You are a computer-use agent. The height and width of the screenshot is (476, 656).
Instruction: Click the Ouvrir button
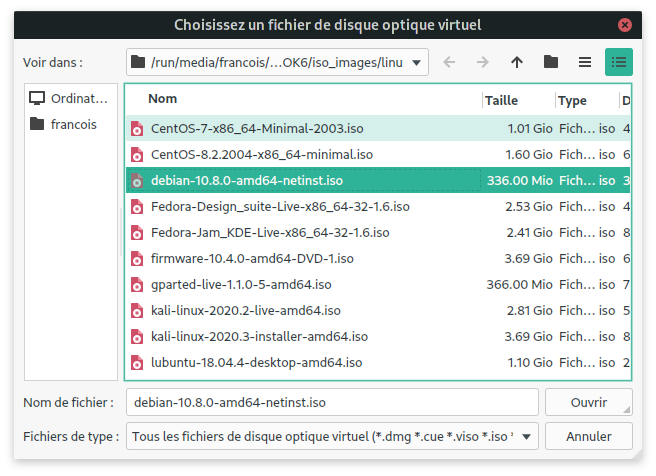click(x=589, y=402)
